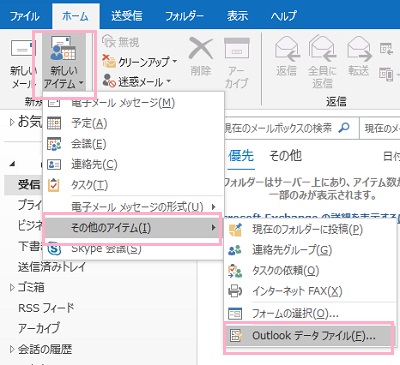Switch to the Send/Receive (送受信) tab
The height and width of the screenshot is (365, 400).
click(x=127, y=16)
